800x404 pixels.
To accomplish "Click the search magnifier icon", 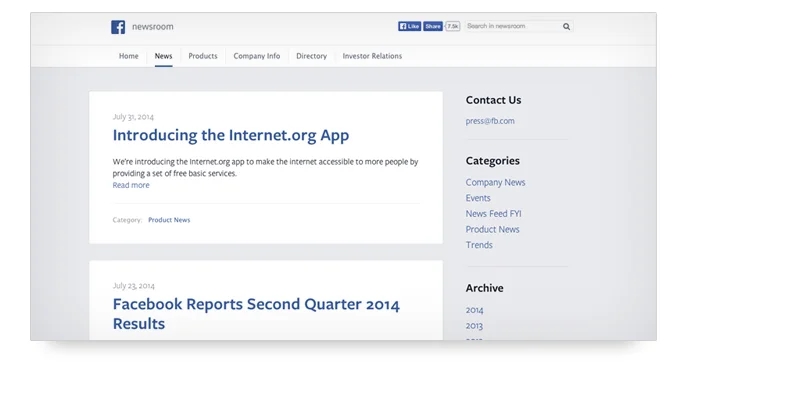I will point(566,27).
